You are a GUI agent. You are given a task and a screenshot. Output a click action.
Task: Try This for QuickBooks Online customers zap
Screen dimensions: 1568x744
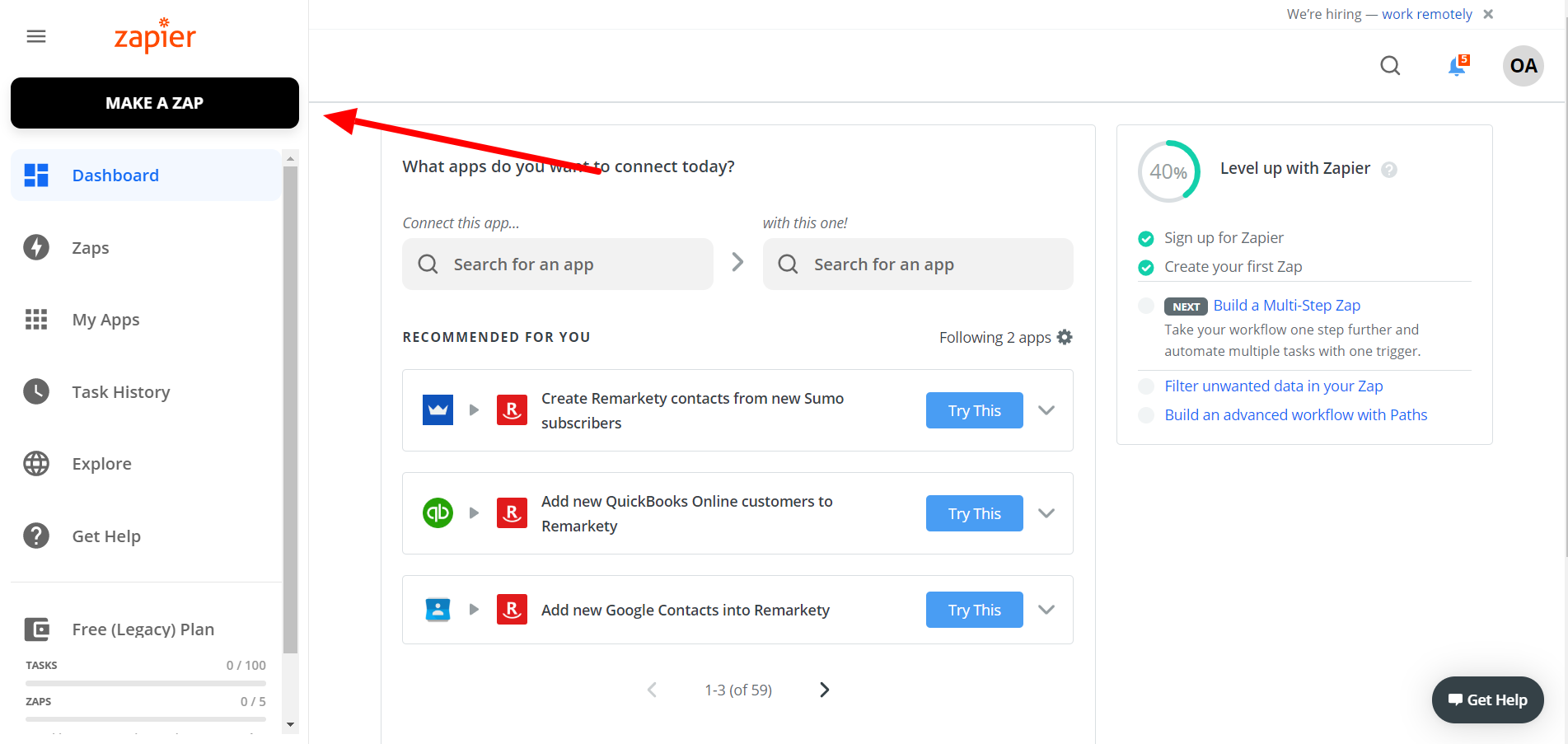pos(975,513)
